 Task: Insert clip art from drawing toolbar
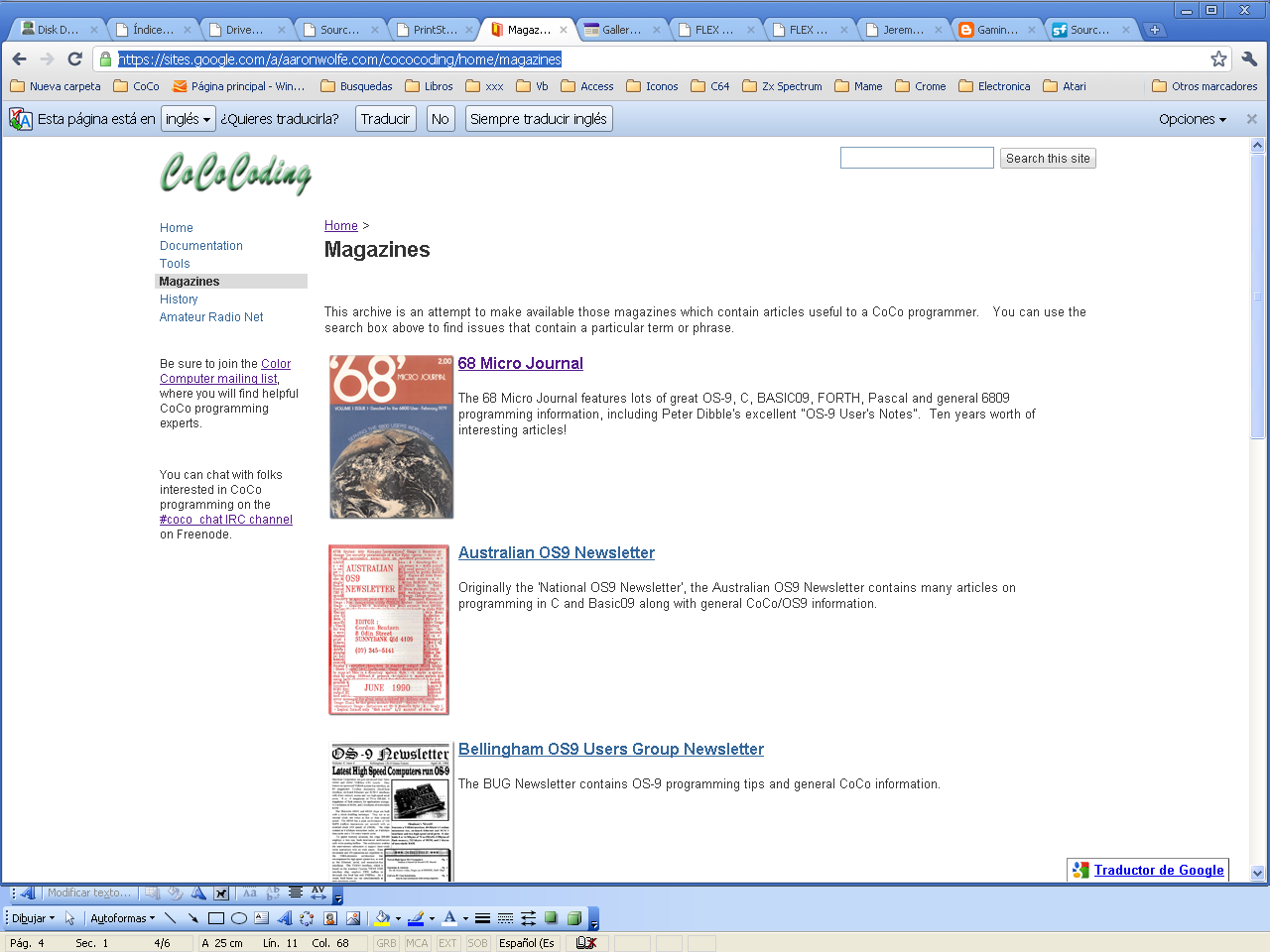tap(330, 918)
